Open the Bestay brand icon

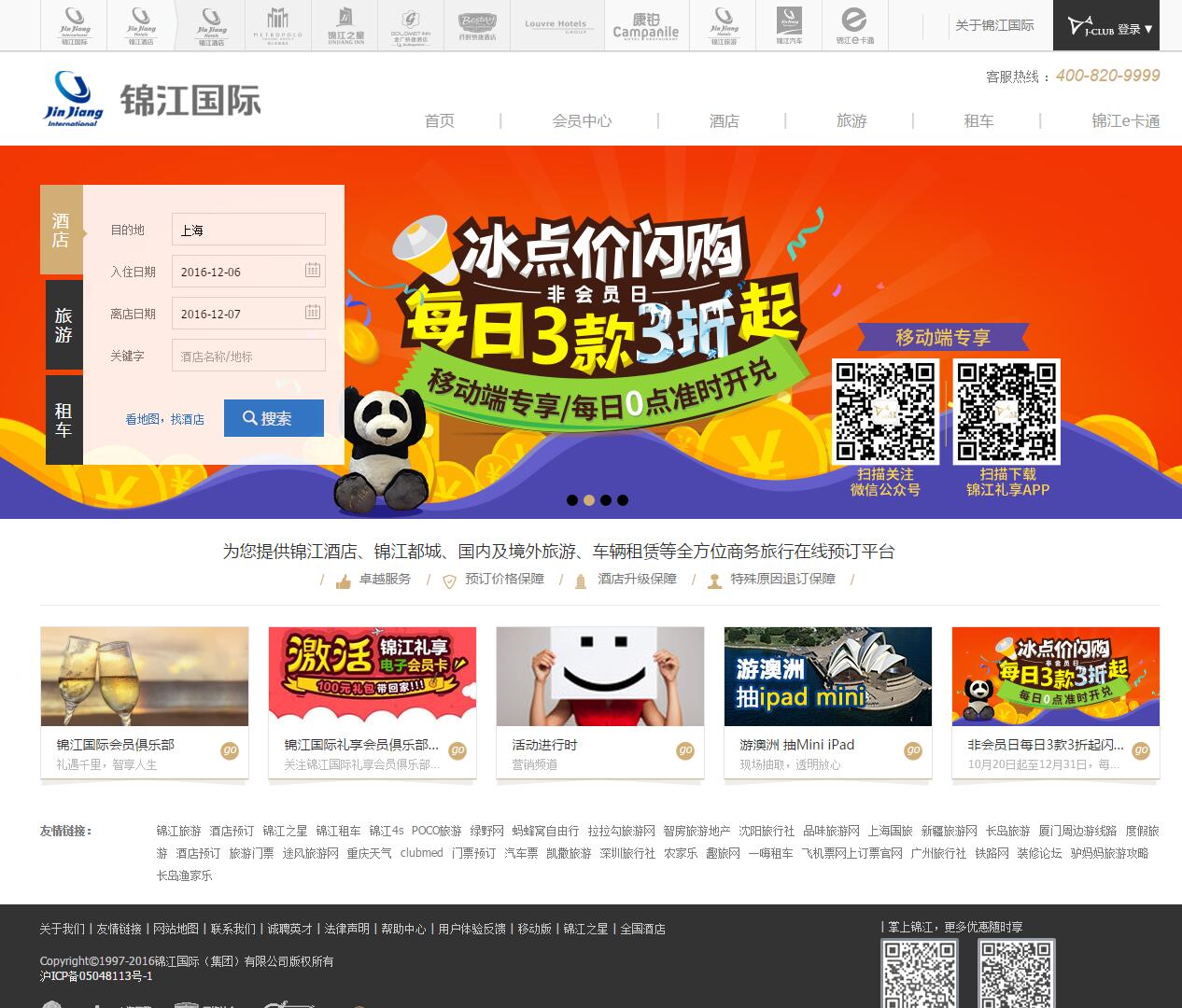(x=478, y=25)
